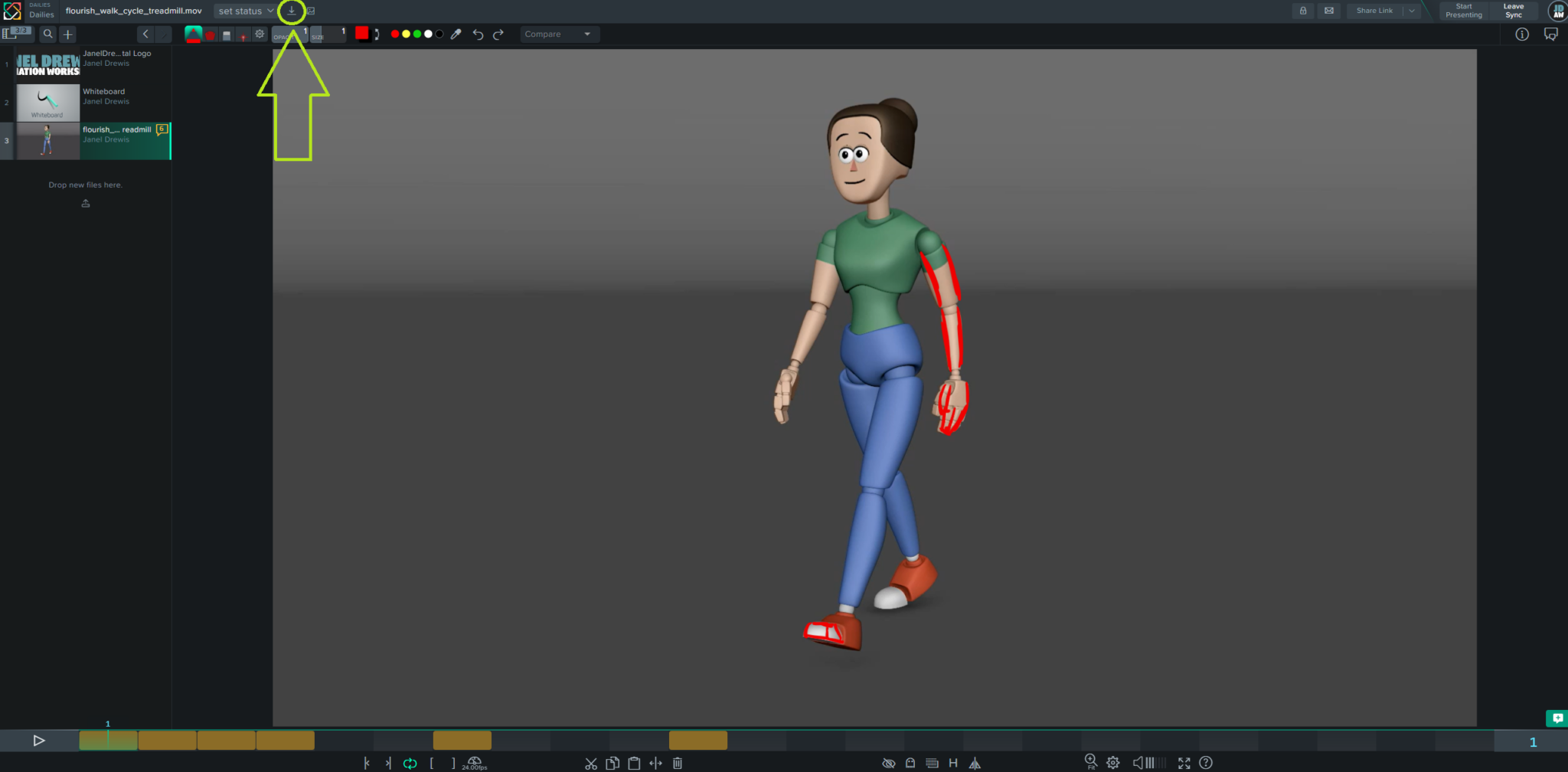Download the flourish_walk_cycle_treadmill.mov file
This screenshot has width=1568, height=772.
click(292, 11)
